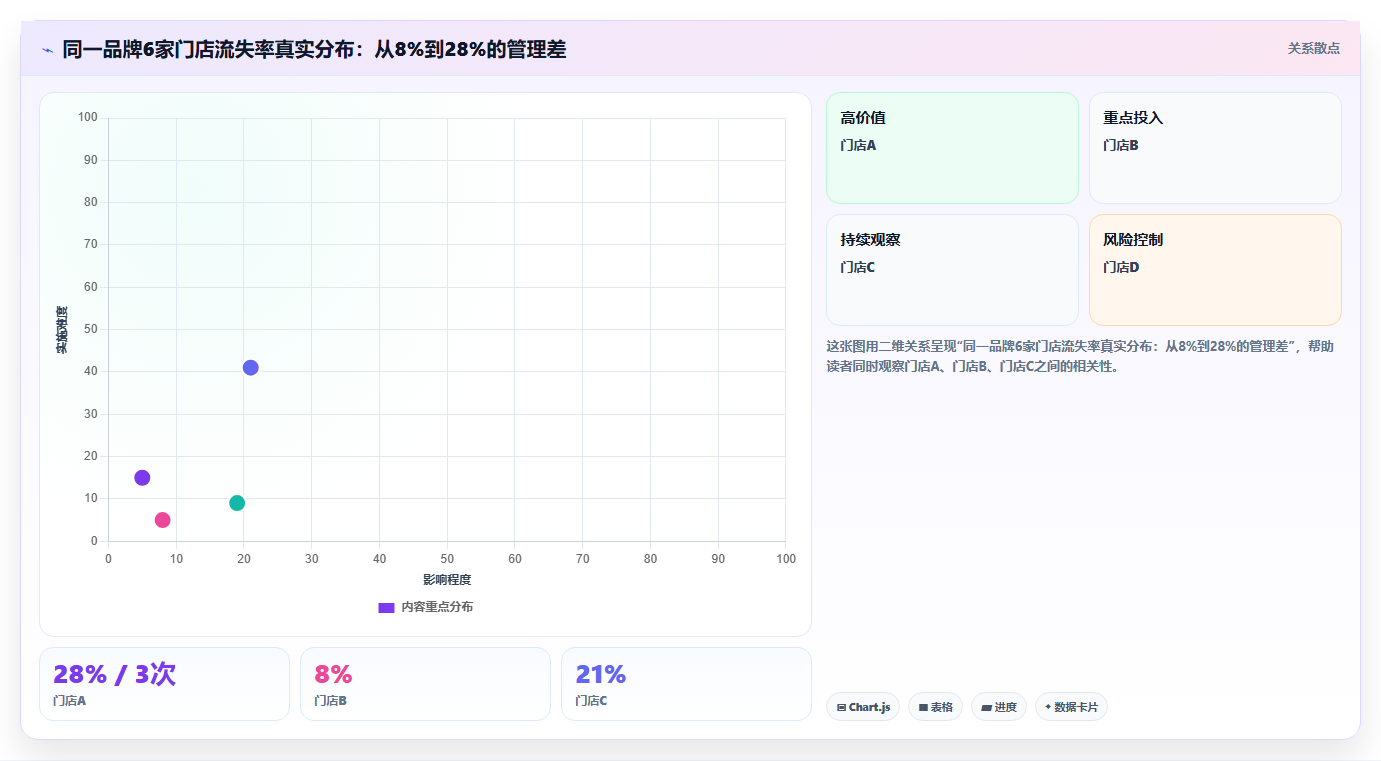Select the blue scatter point near 40
The height and width of the screenshot is (761, 1381).
(x=251, y=367)
